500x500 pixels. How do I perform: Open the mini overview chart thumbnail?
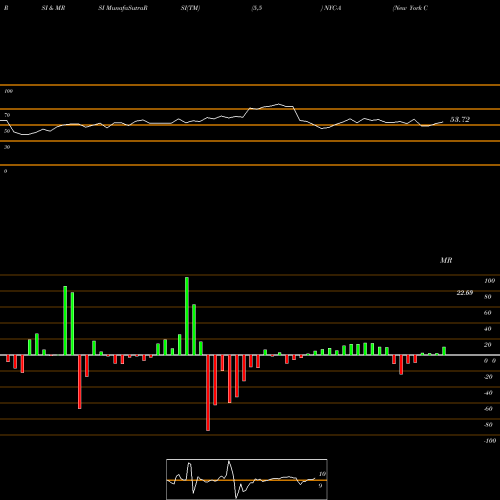coord(247,479)
